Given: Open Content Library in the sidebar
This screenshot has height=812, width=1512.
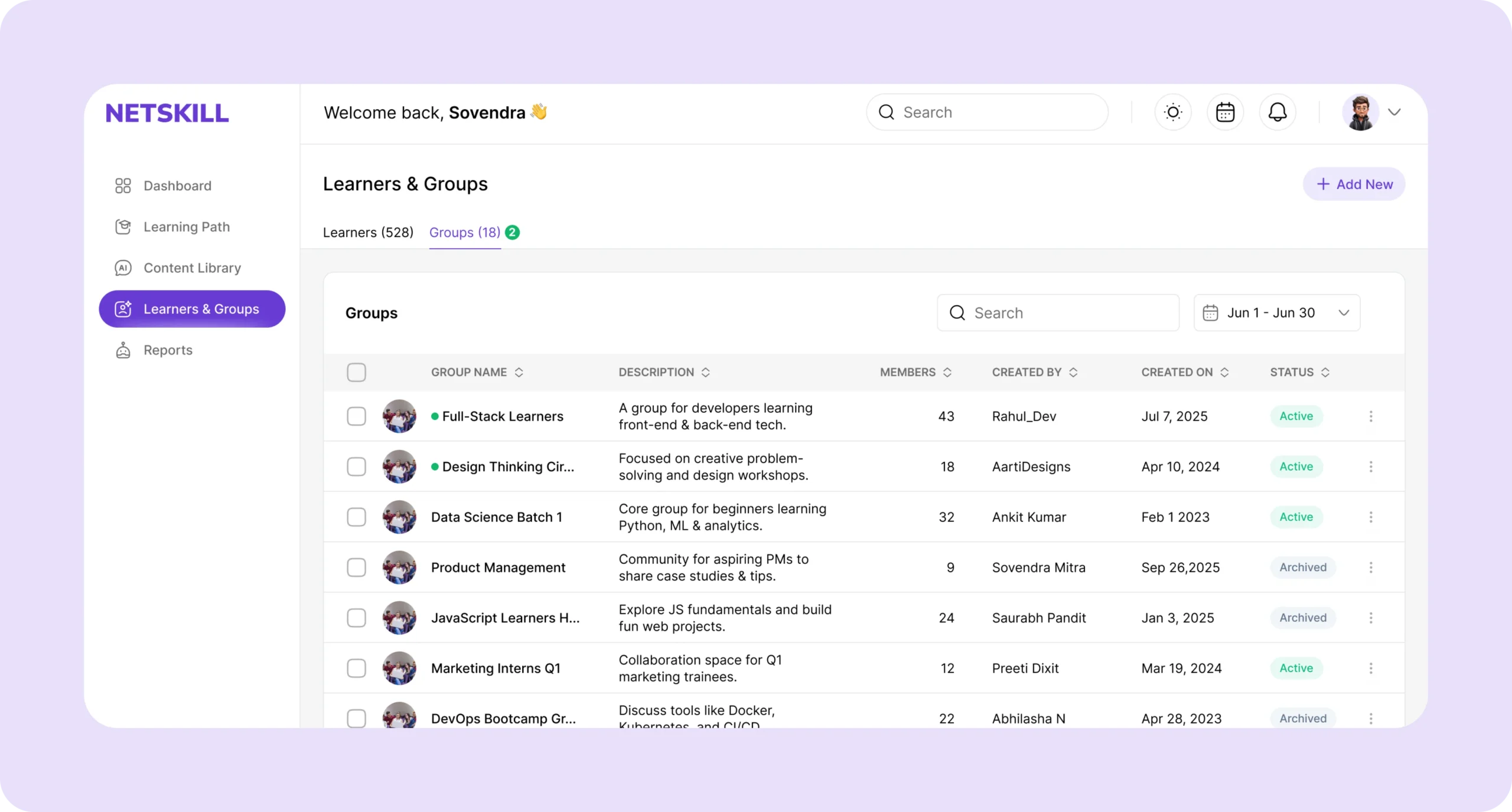Looking at the screenshot, I should click(x=192, y=268).
